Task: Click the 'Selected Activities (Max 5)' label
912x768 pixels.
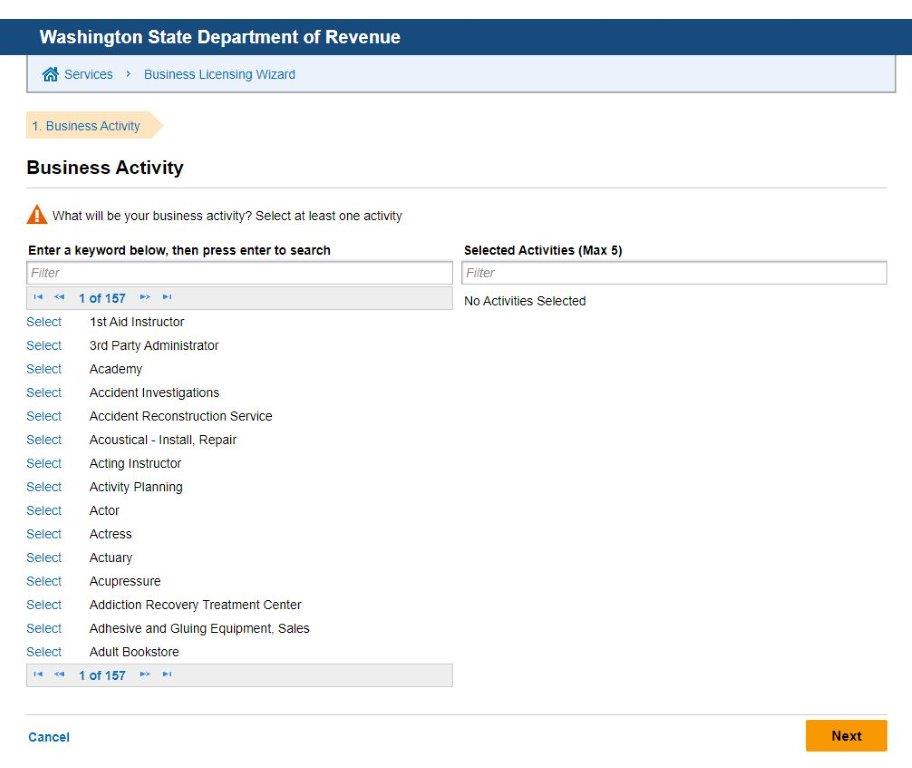Action: click(543, 250)
